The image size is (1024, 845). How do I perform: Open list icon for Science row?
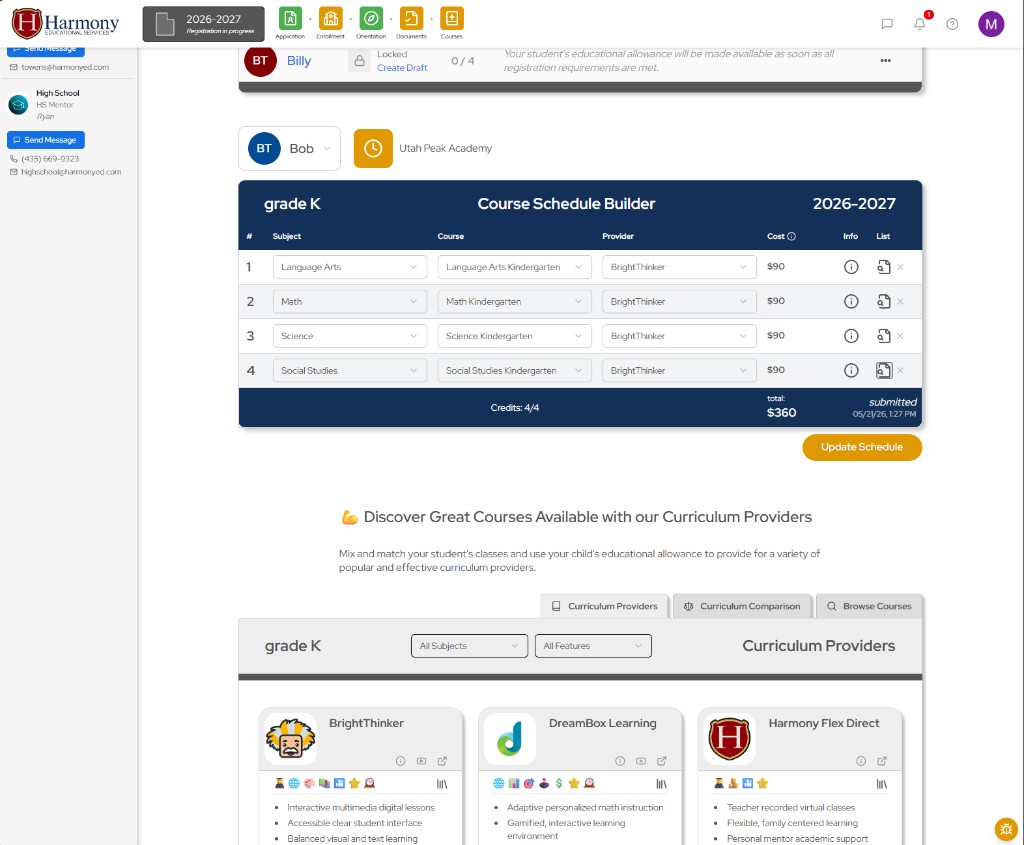click(x=884, y=336)
